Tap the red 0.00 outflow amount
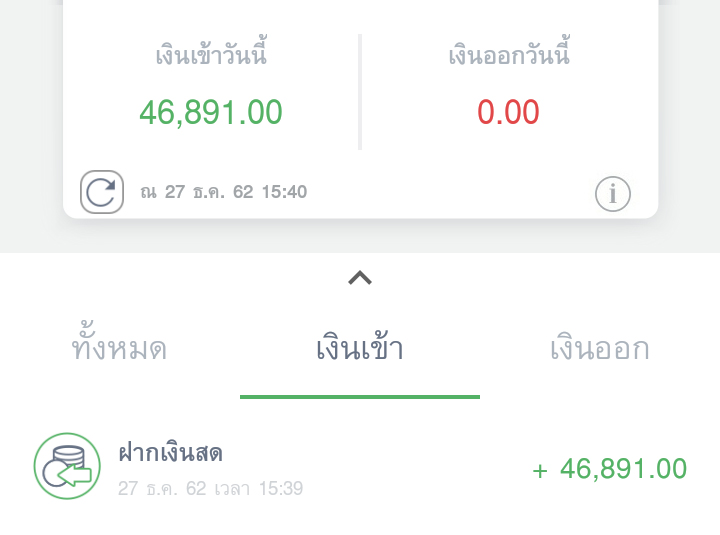Screen dimensions: 720x535 click(508, 112)
